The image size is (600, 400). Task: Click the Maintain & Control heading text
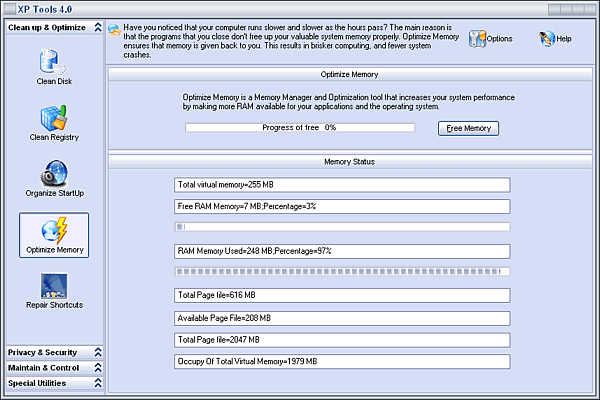coord(44,367)
